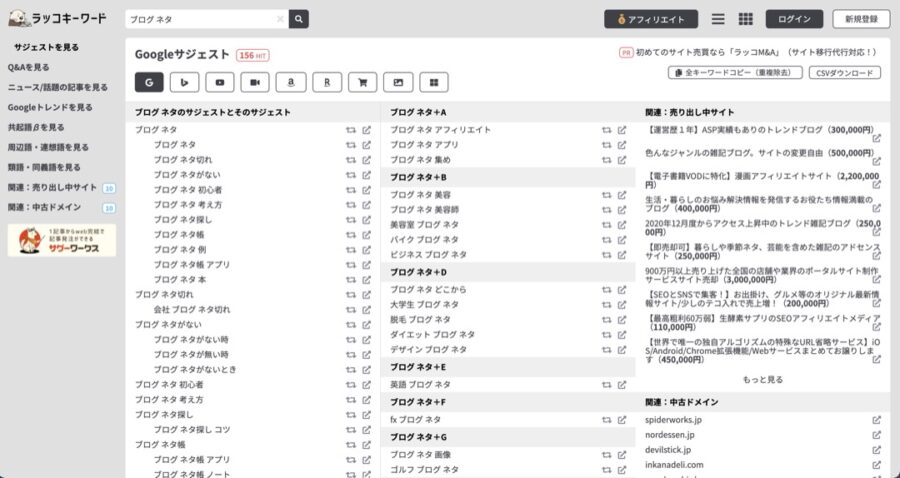Open the 色んなジャンルの雑記ブログ listing
Image resolution: width=900 pixels, height=478 pixels.
pyautogui.click(x=759, y=153)
